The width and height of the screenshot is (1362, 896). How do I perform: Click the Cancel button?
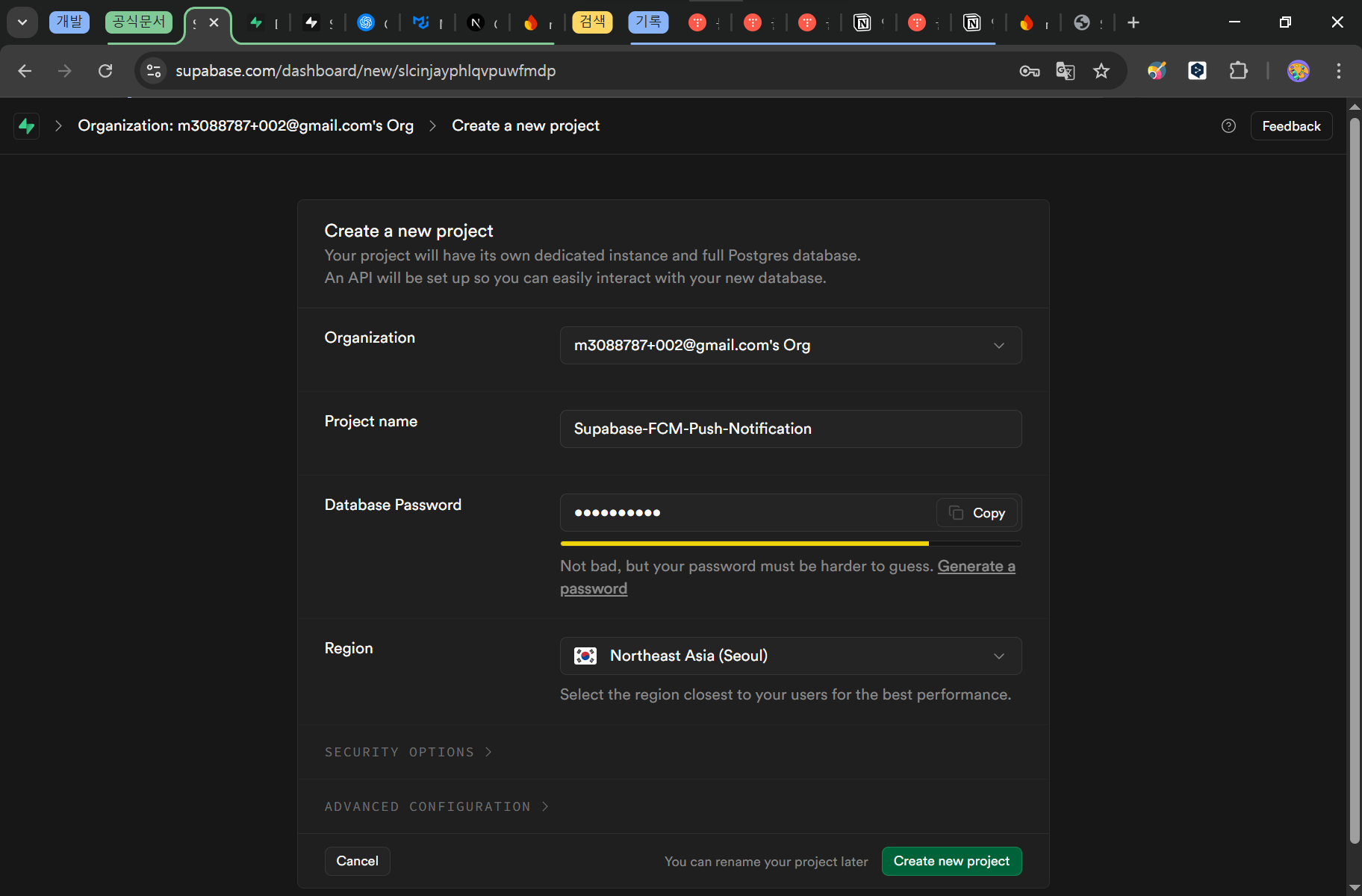pyautogui.click(x=357, y=861)
